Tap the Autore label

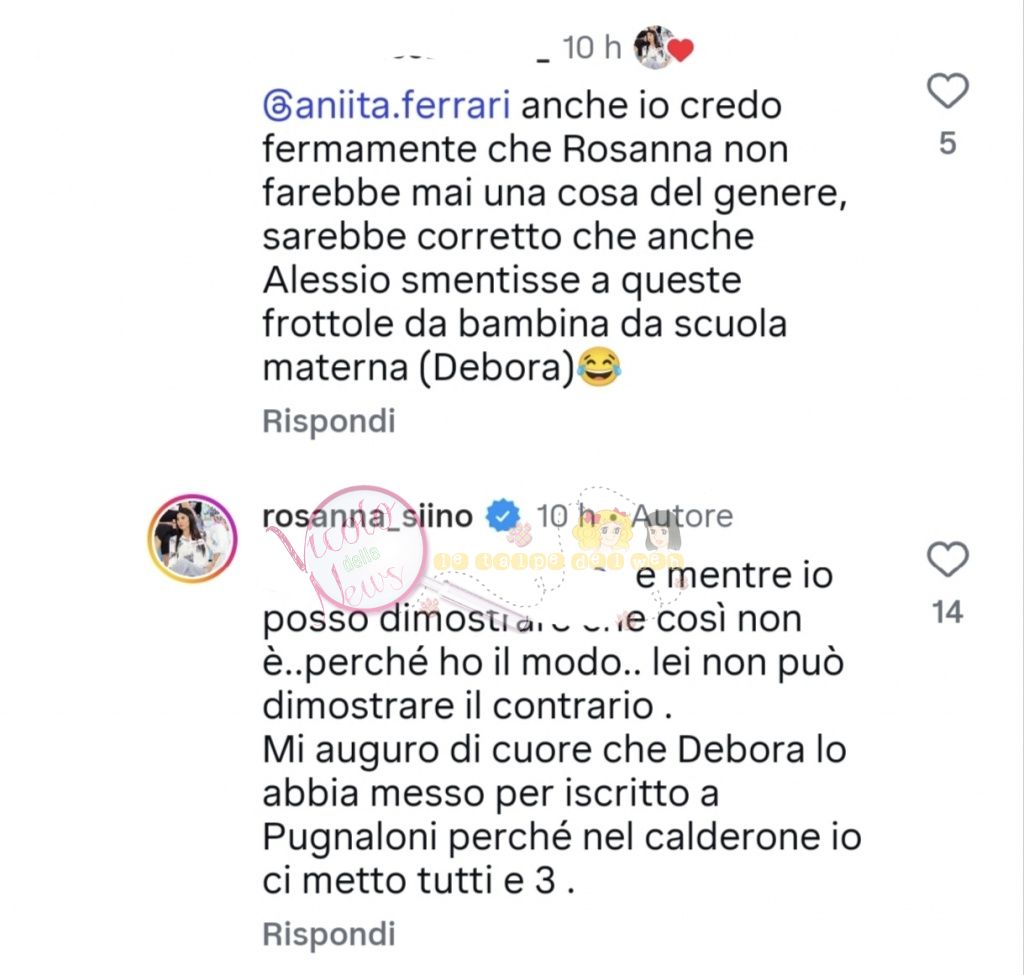682,516
